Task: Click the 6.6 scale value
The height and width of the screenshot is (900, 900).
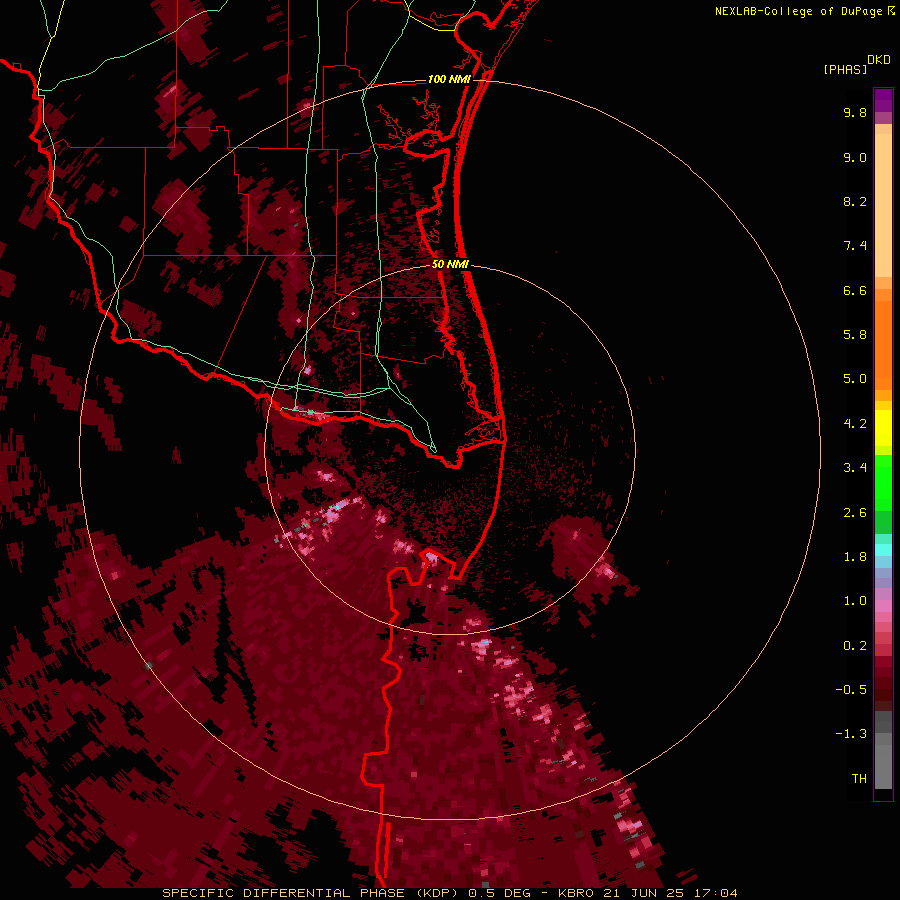Action: (x=855, y=290)
